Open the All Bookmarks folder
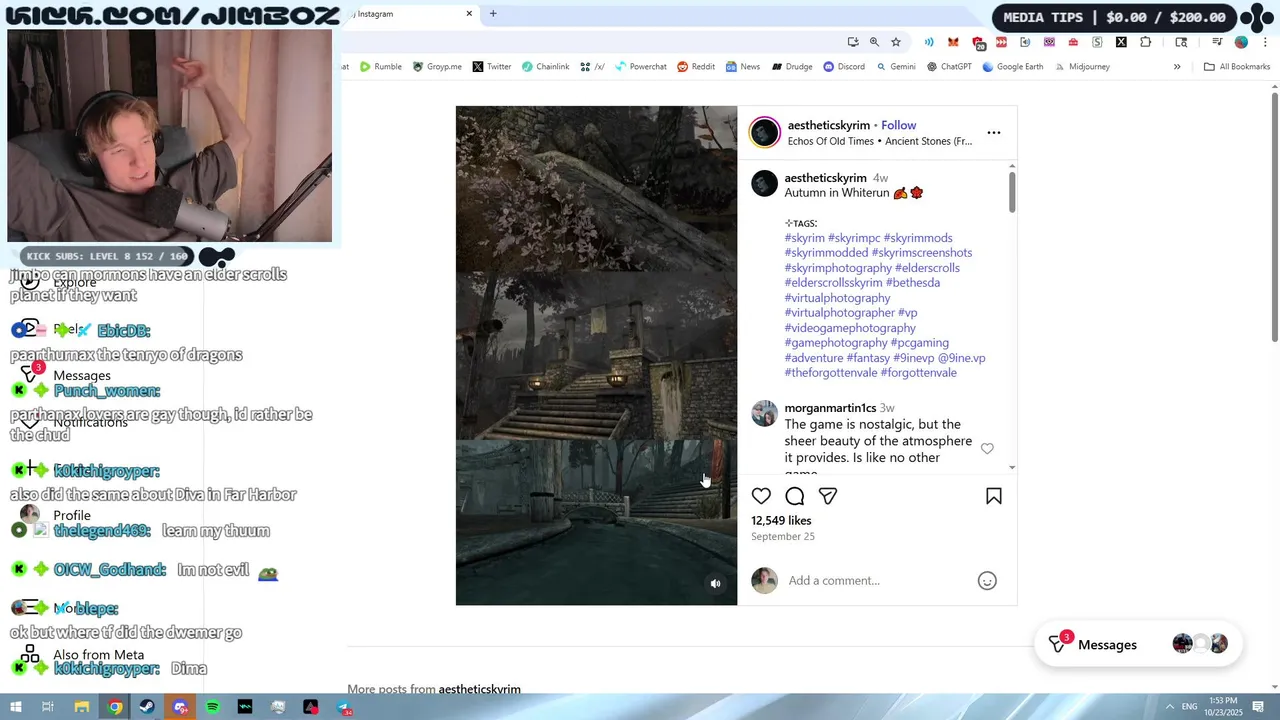Screen dimensions: 1280x720 1237,67
